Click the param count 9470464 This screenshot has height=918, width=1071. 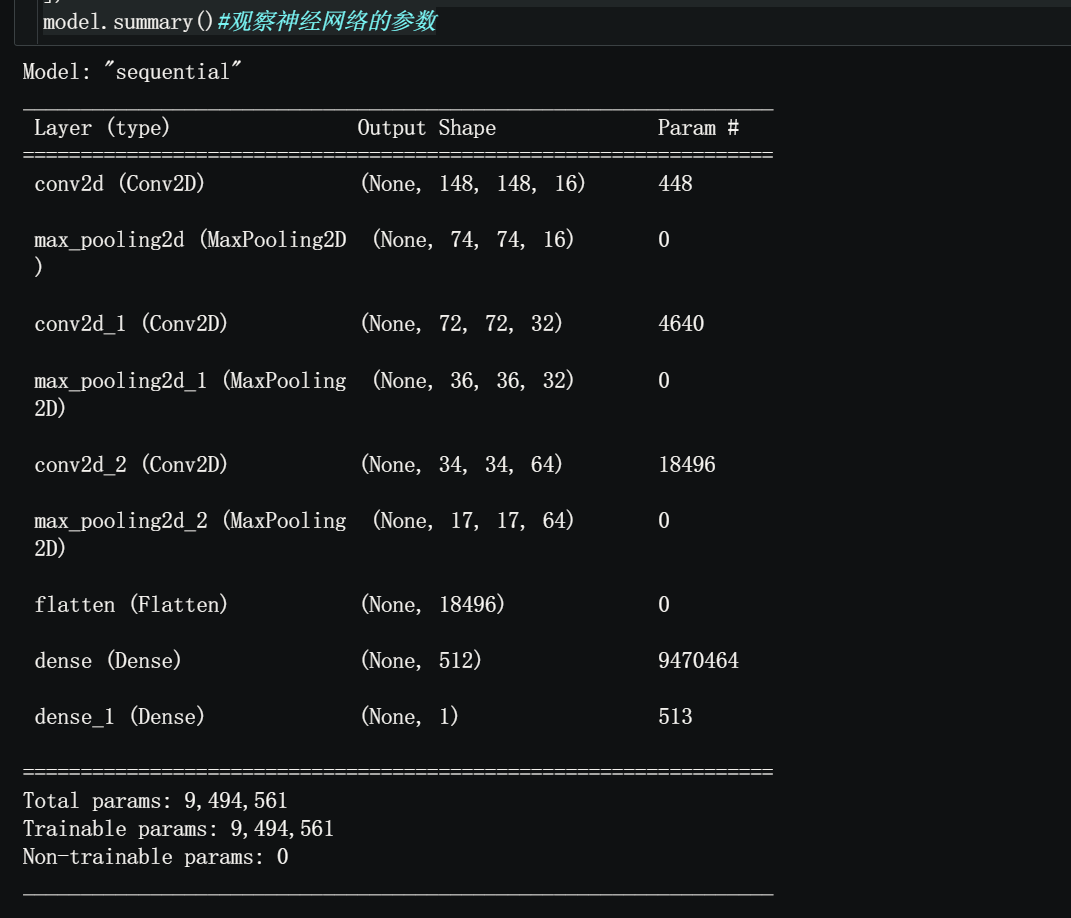pyautogui.click(x=699, y=660)
